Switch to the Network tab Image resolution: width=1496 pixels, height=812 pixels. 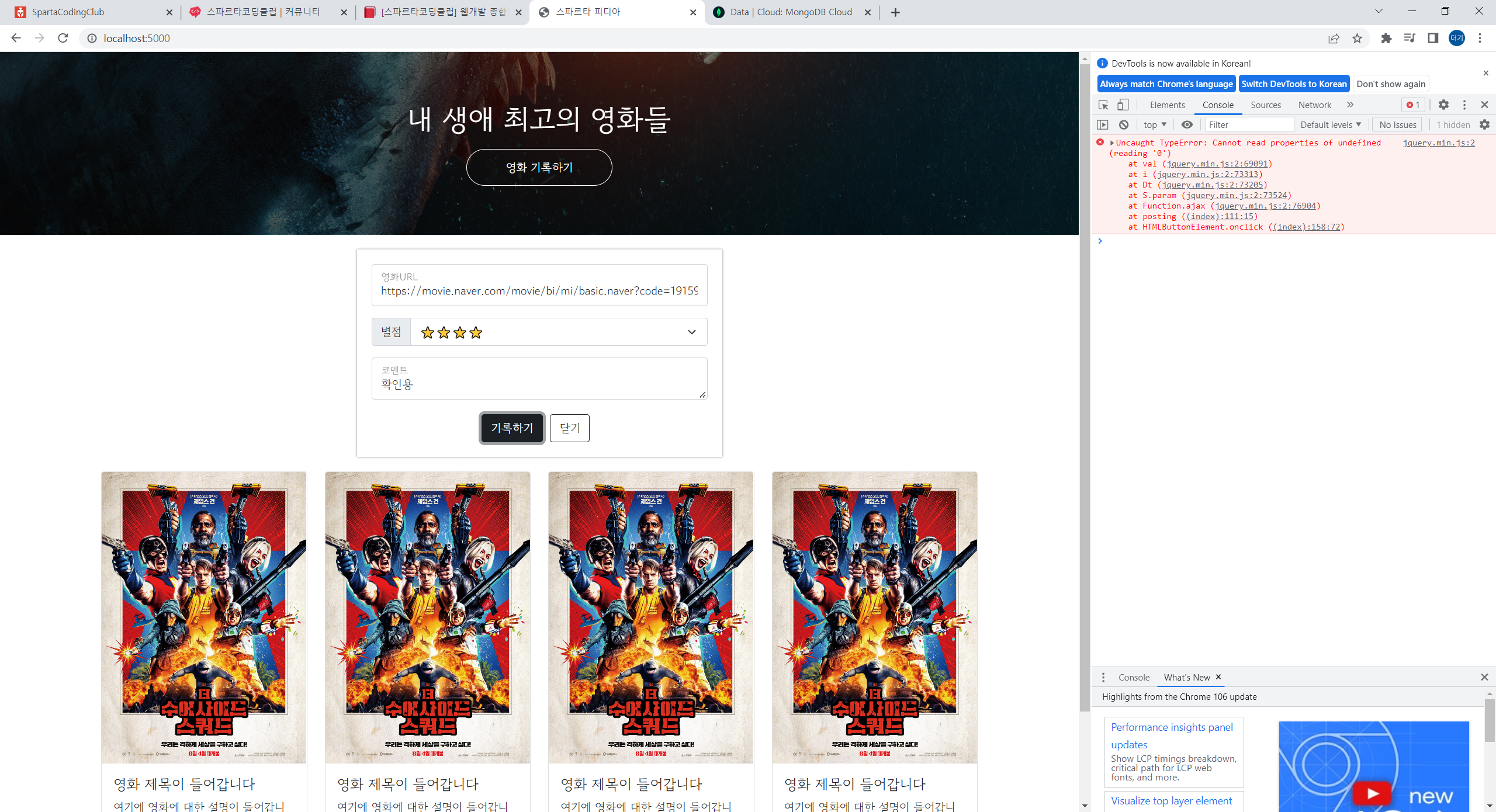pyautogui.click(x=1315, y=105)
